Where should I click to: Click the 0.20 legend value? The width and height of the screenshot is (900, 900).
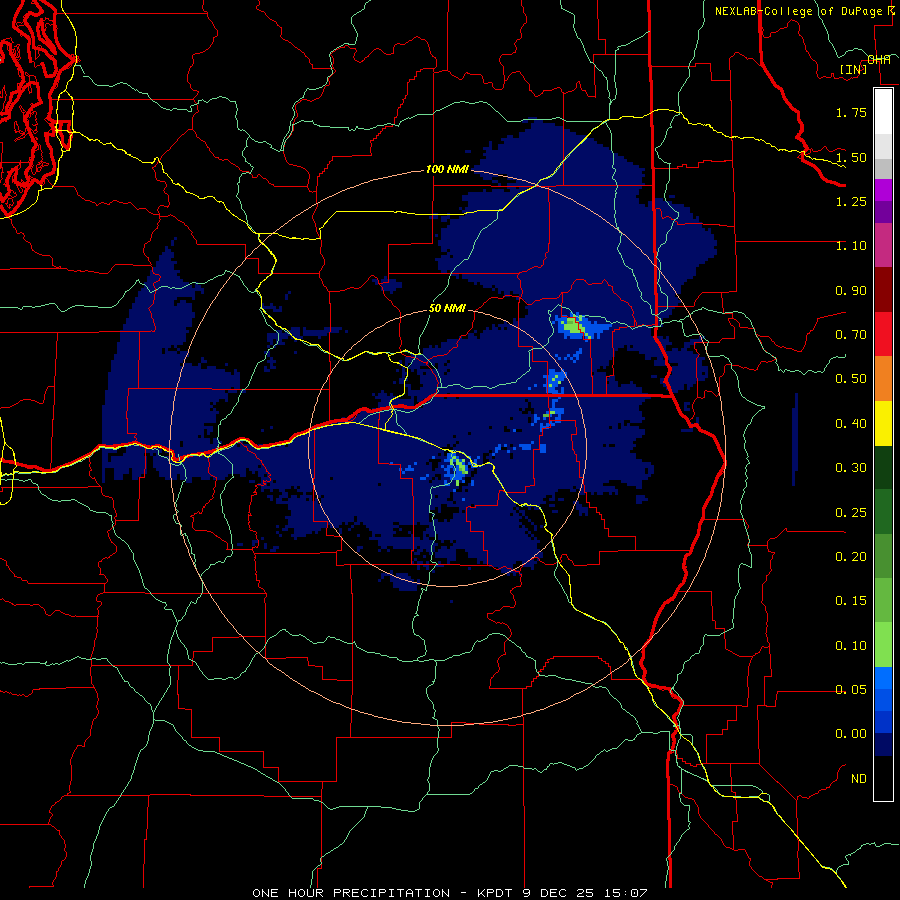[x=851, y=557]
